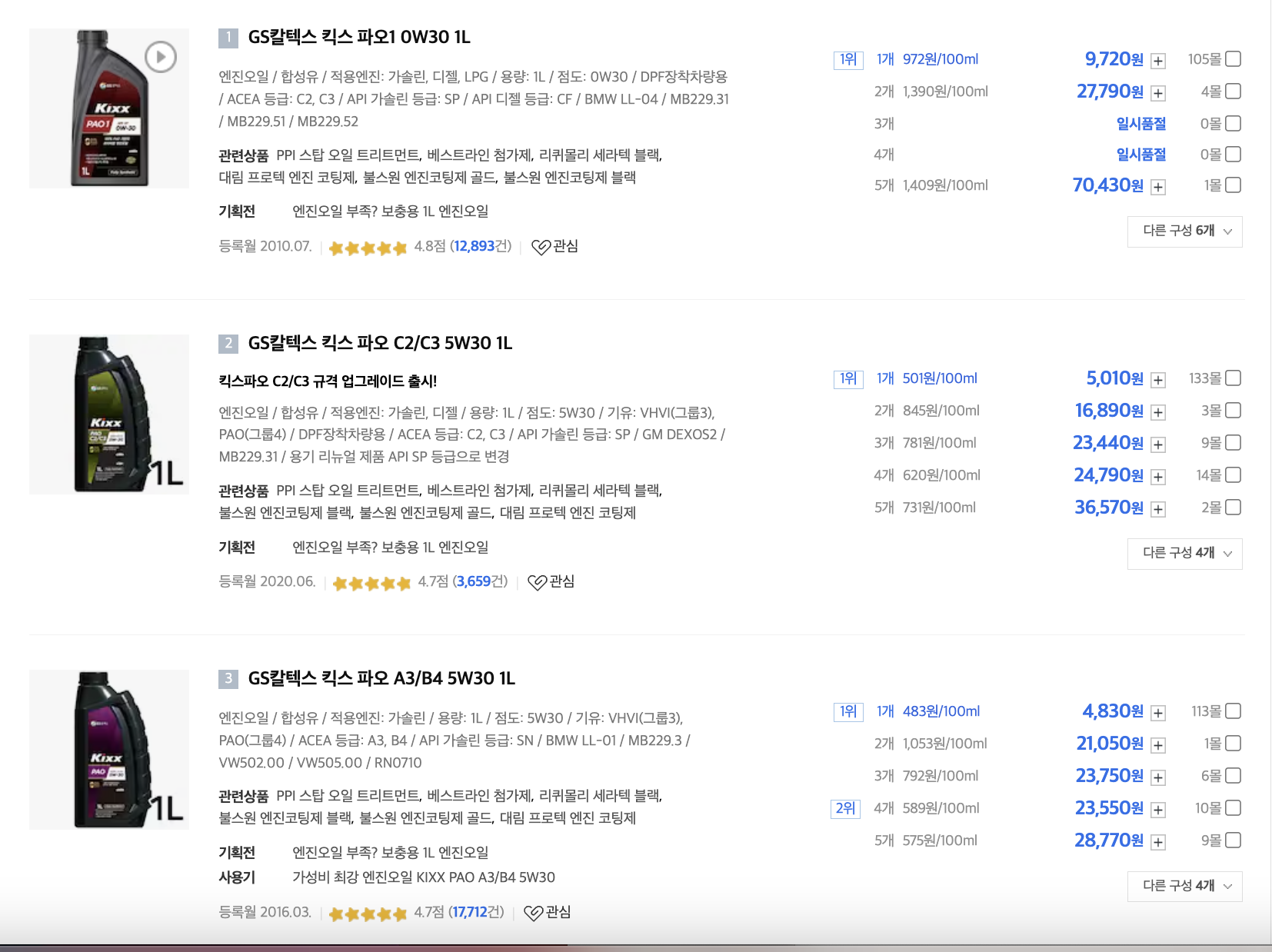Click plus icon beside 23,440원 price
The width and height of the screenshot is (1272, 952).
tap(1158, 444)
